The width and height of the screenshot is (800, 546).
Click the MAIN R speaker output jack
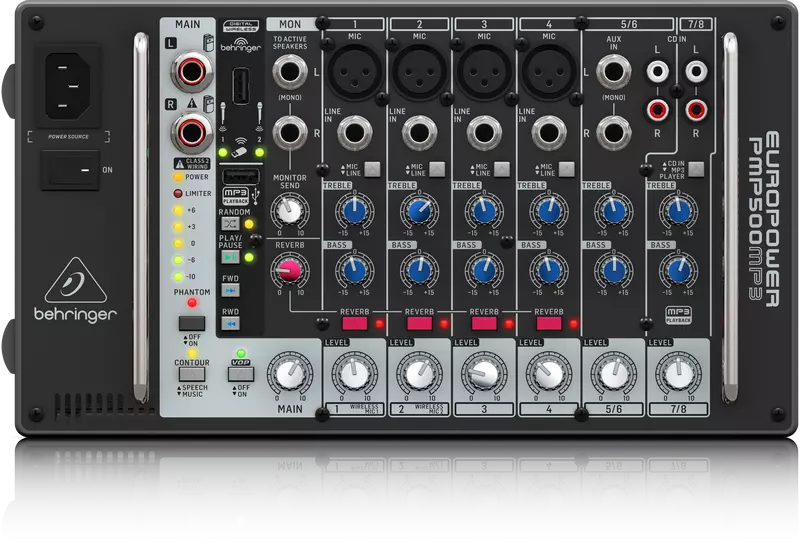click(x=192, y=133)
